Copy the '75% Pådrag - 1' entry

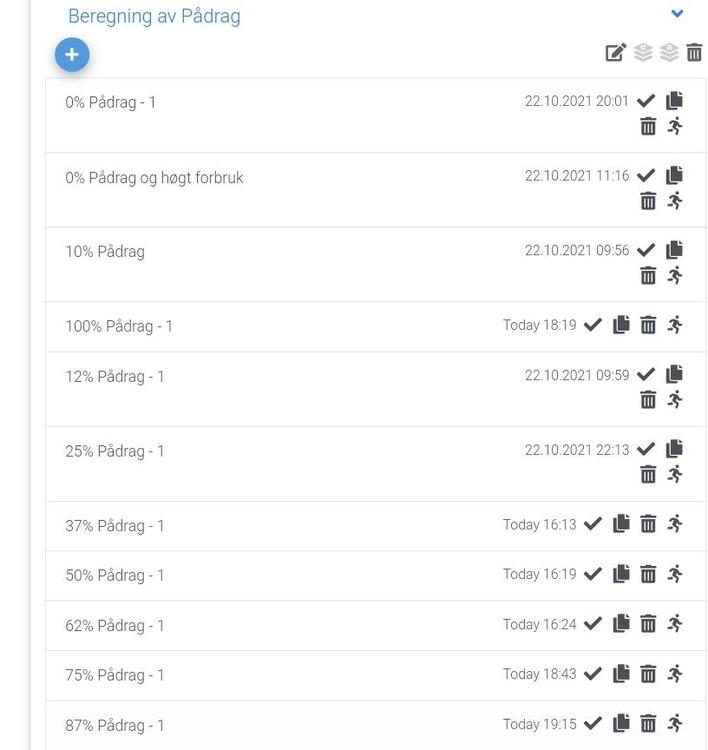click(x=621, y=674)
